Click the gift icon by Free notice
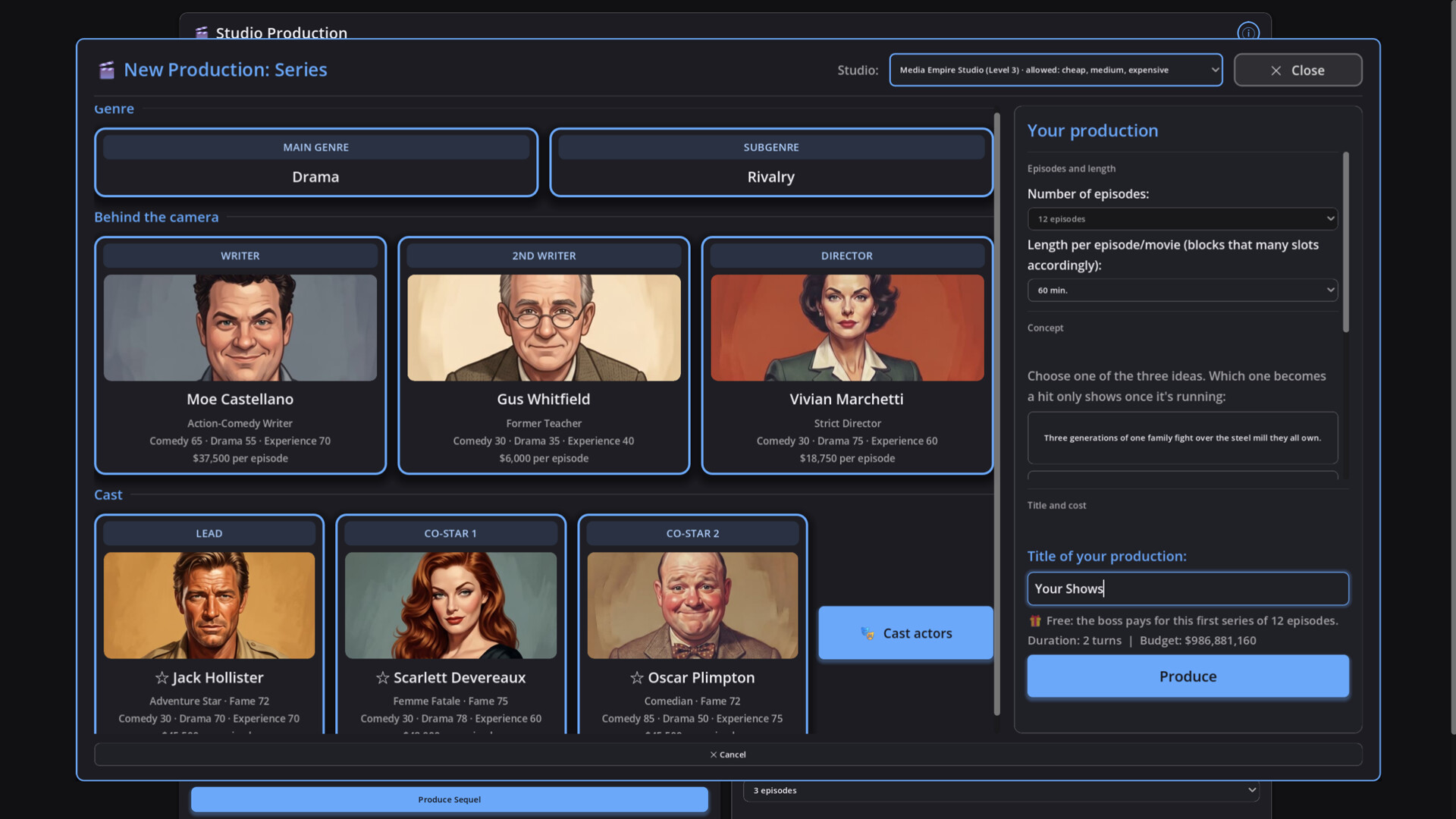Image resolution: width=1456 pixels, height=819 pixels. click(1034, 621)
